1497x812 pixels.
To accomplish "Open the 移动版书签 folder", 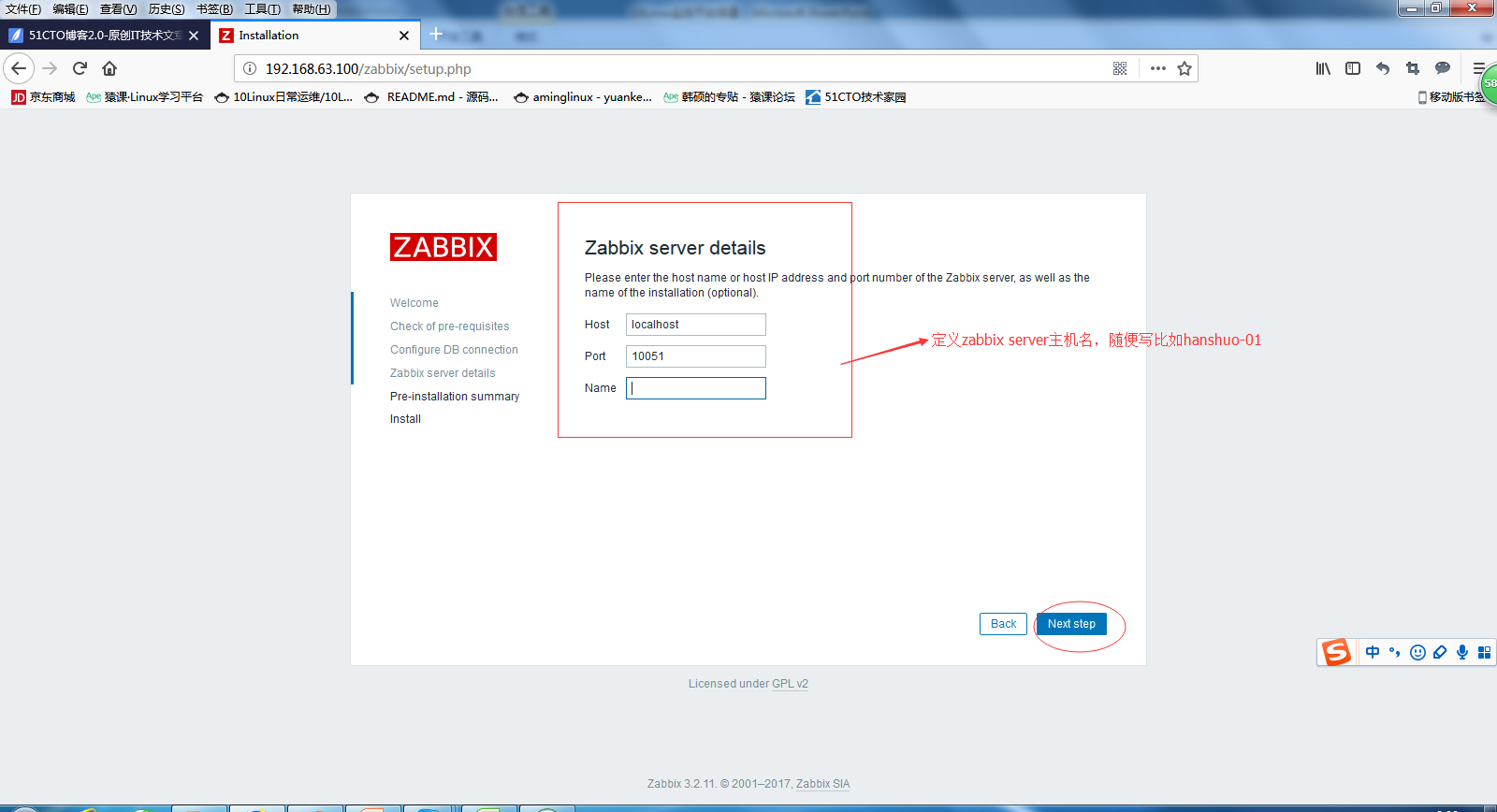I will (x=1451, y=97).
